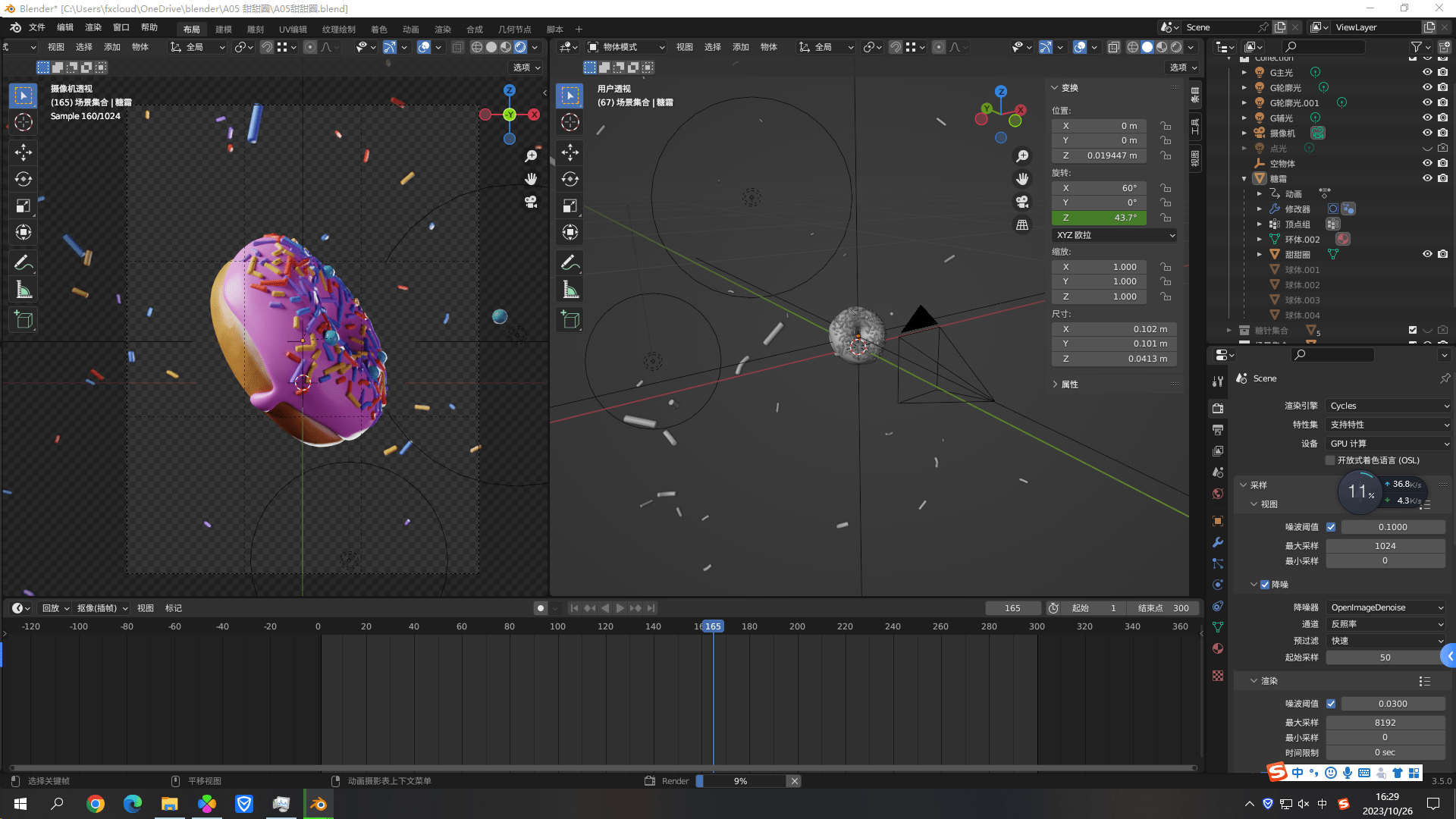Click 标记 in timeline header
The image size is (1456, 819).
pos(174,608)
